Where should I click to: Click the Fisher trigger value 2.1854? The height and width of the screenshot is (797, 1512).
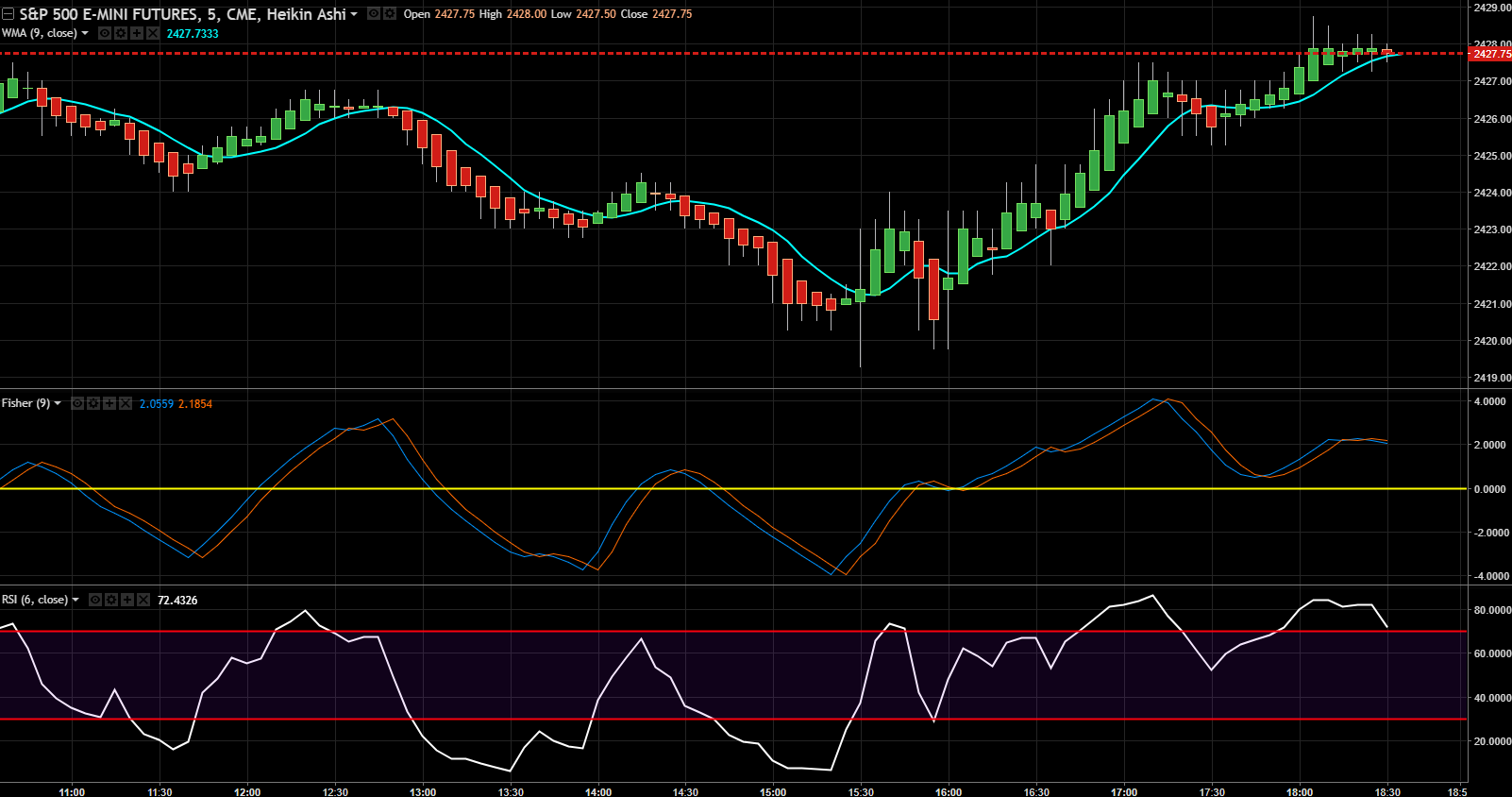pos(195,403)
